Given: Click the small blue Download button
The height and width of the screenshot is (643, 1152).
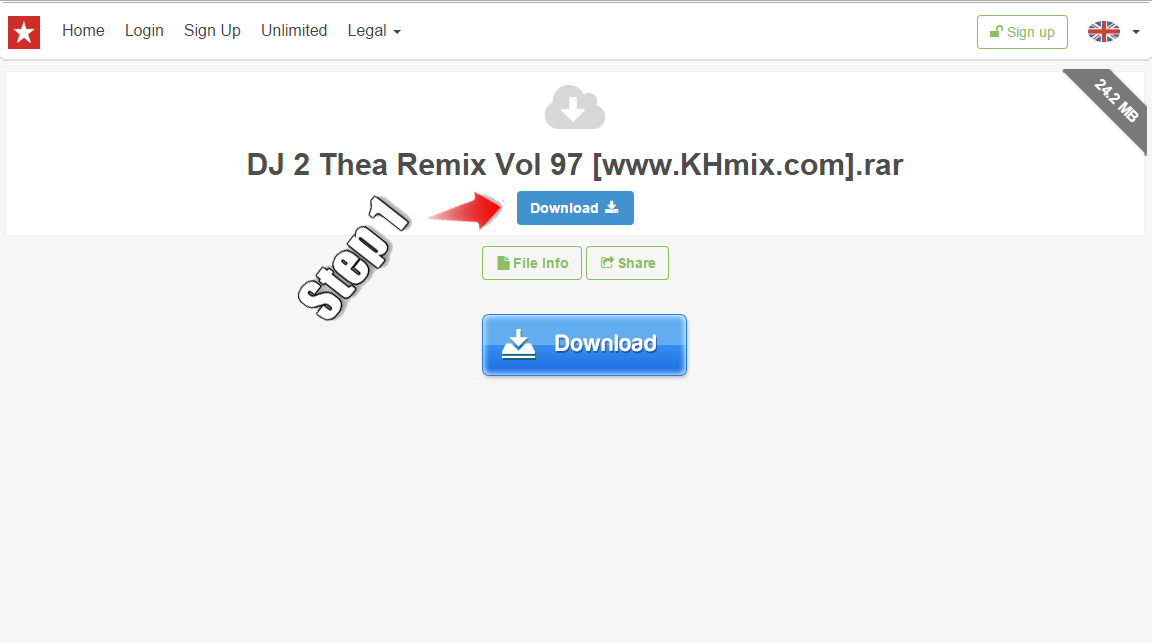Looking at the screenshot, I should pos(575,208).
